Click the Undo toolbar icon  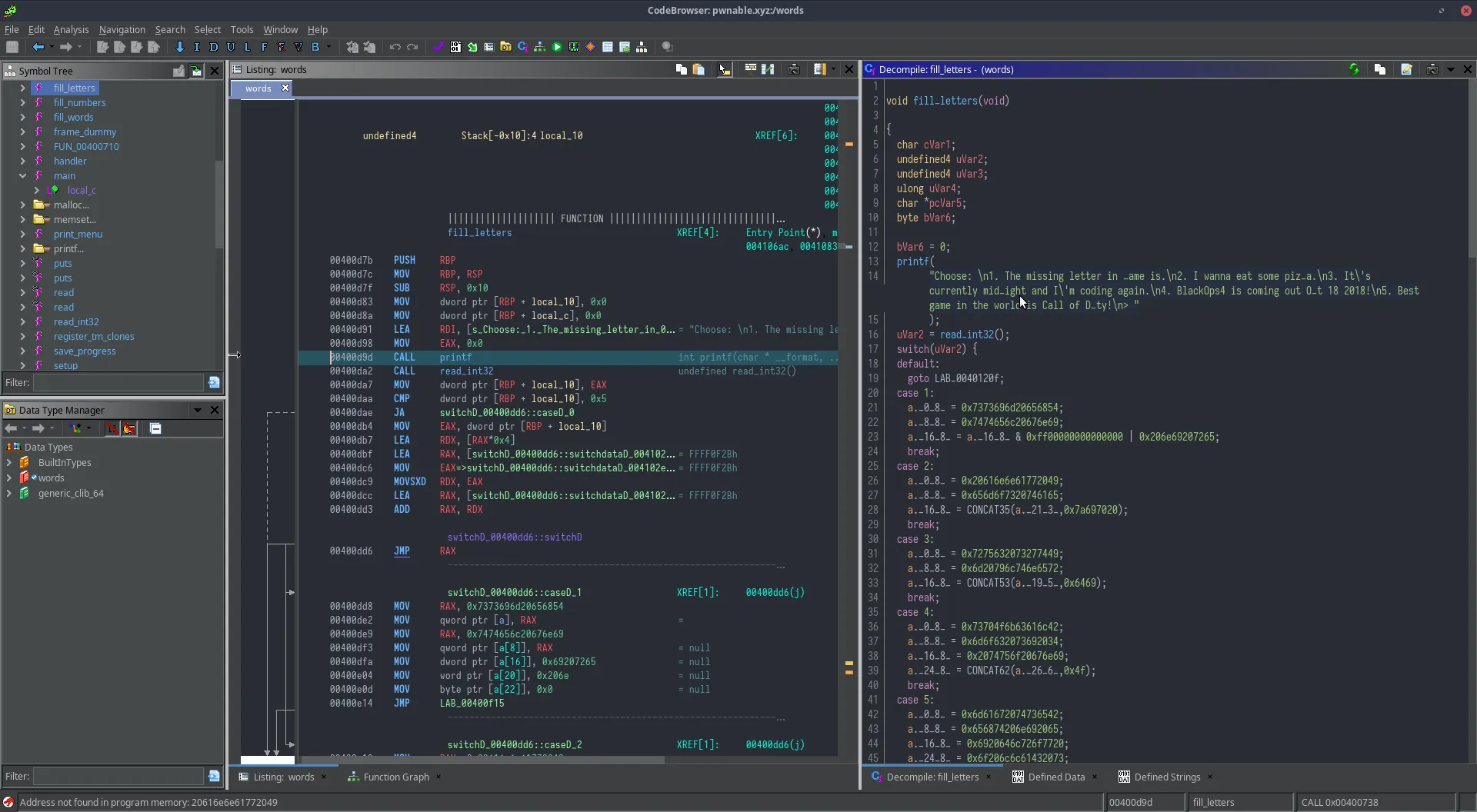tap(395, 47)
